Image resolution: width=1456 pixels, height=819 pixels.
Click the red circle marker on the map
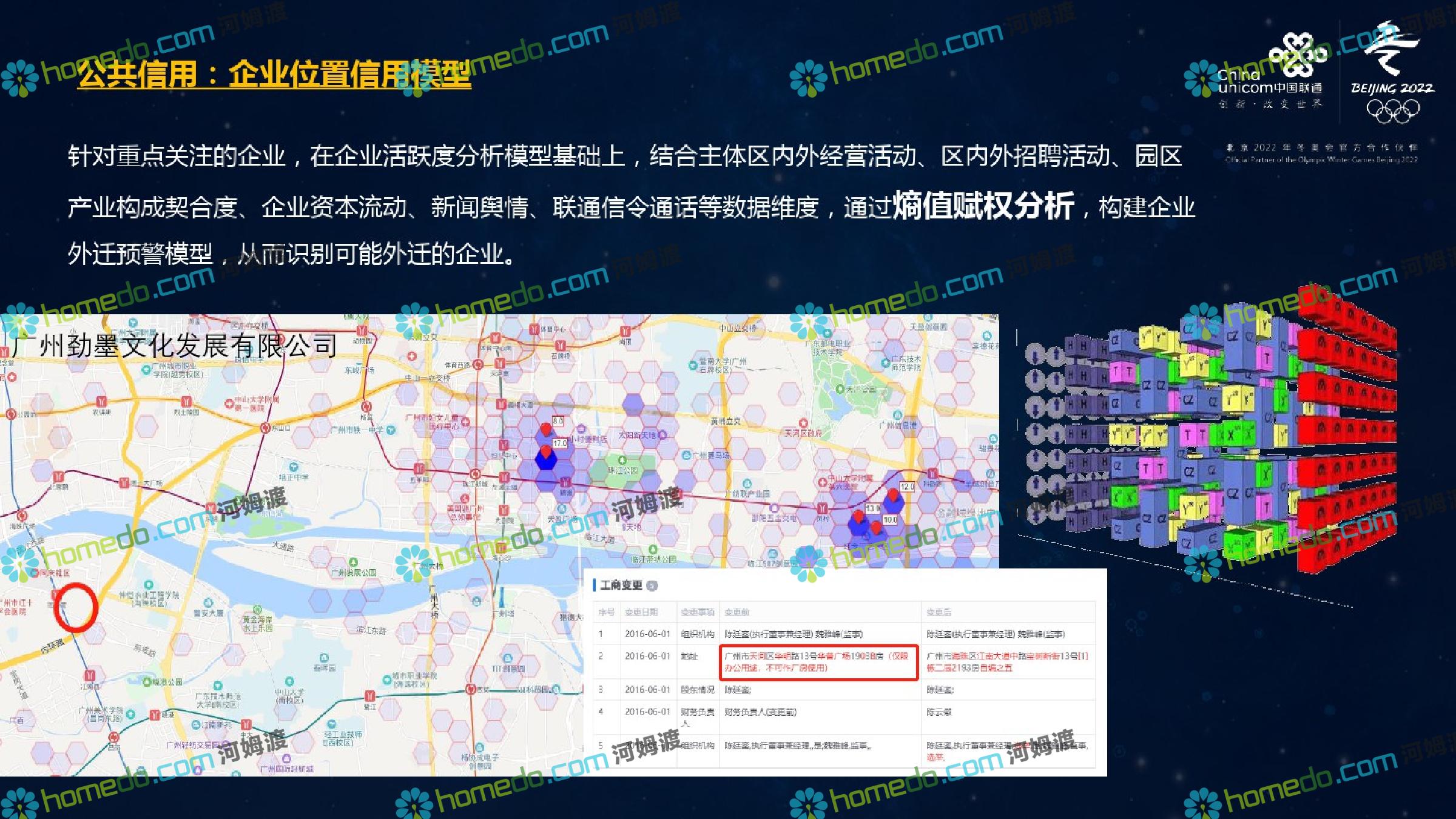tap(76, 607)
